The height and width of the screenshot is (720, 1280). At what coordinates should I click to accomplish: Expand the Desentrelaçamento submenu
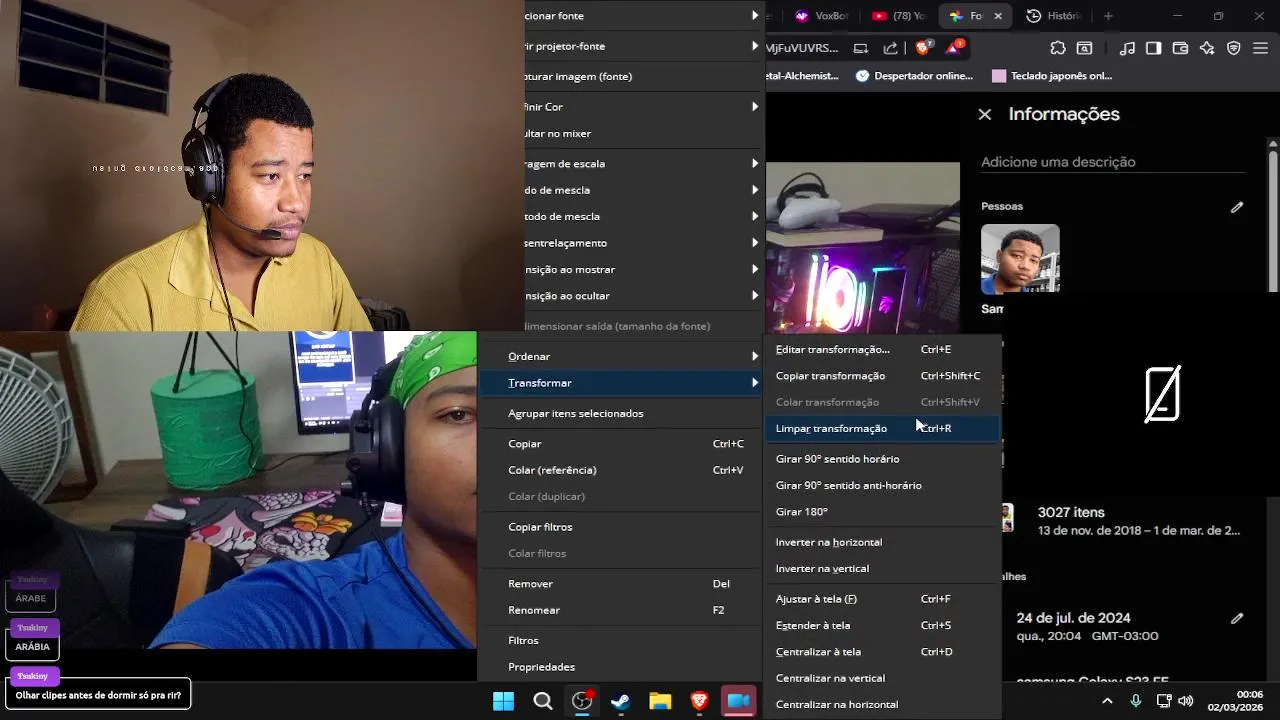[645, 243]
